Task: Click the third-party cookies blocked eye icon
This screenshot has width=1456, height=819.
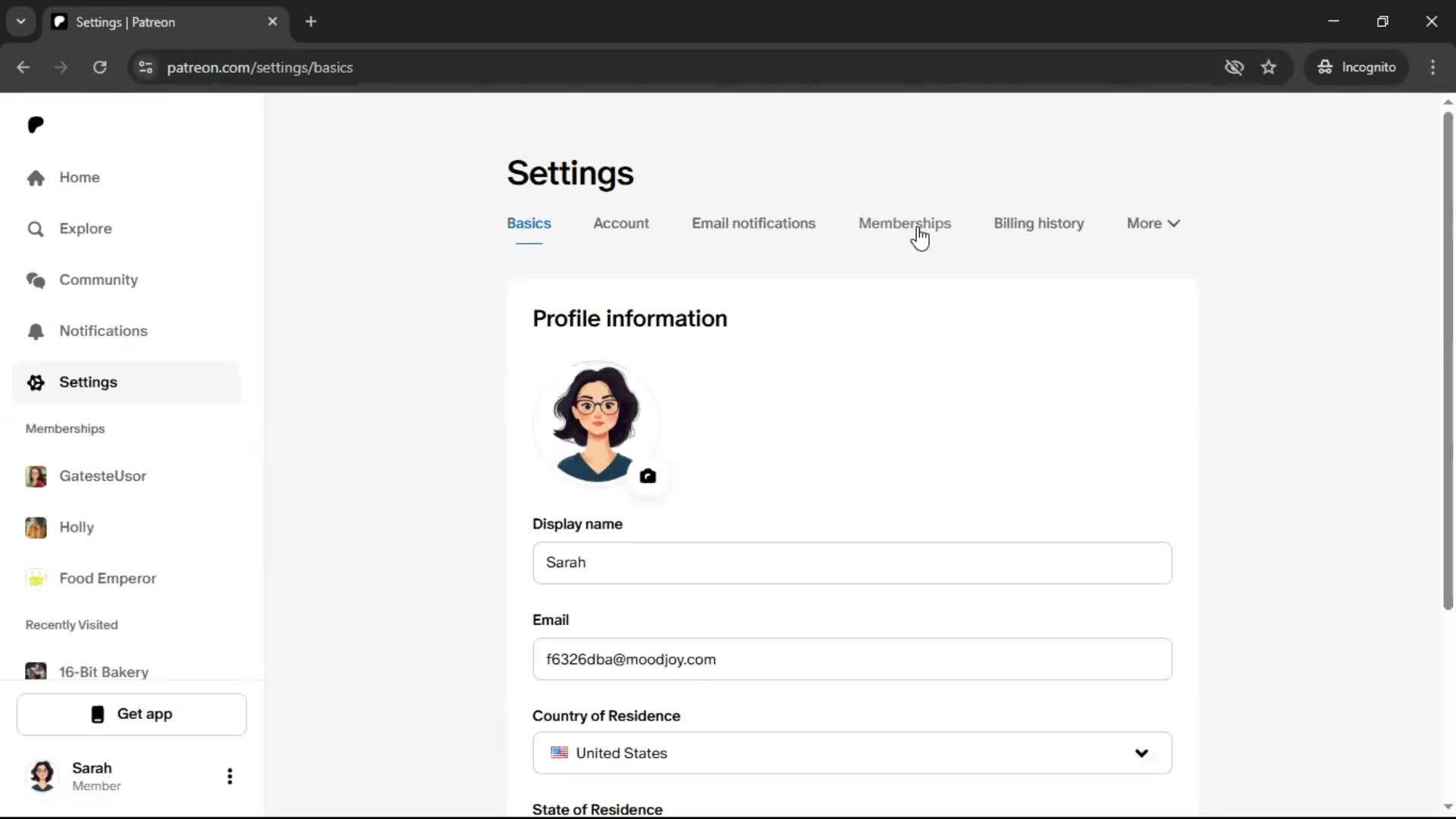Action: [x=1234, y=67]
